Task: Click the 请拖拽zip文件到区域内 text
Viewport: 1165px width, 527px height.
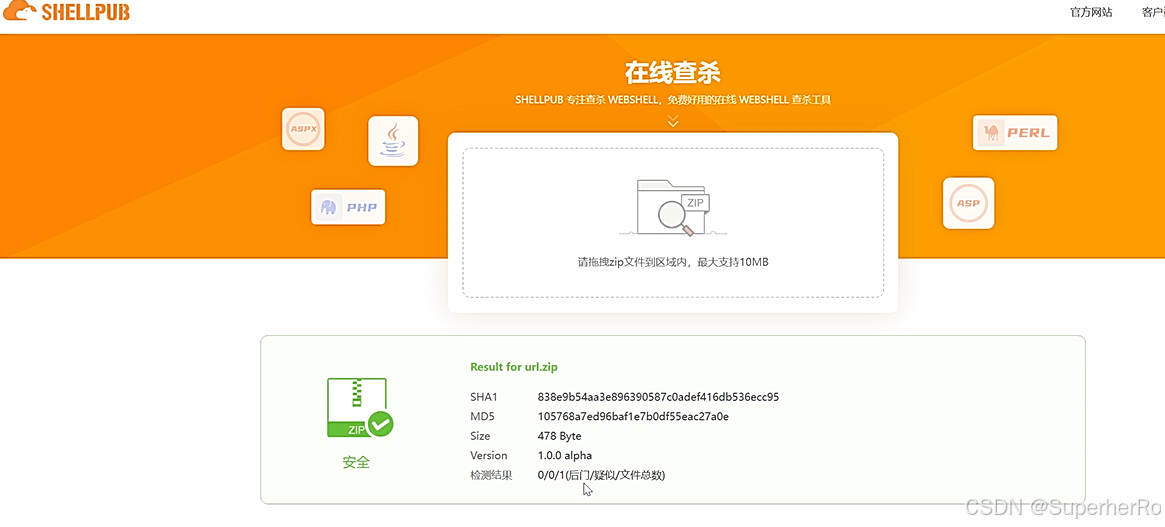Action: click(x=673, y=262)
